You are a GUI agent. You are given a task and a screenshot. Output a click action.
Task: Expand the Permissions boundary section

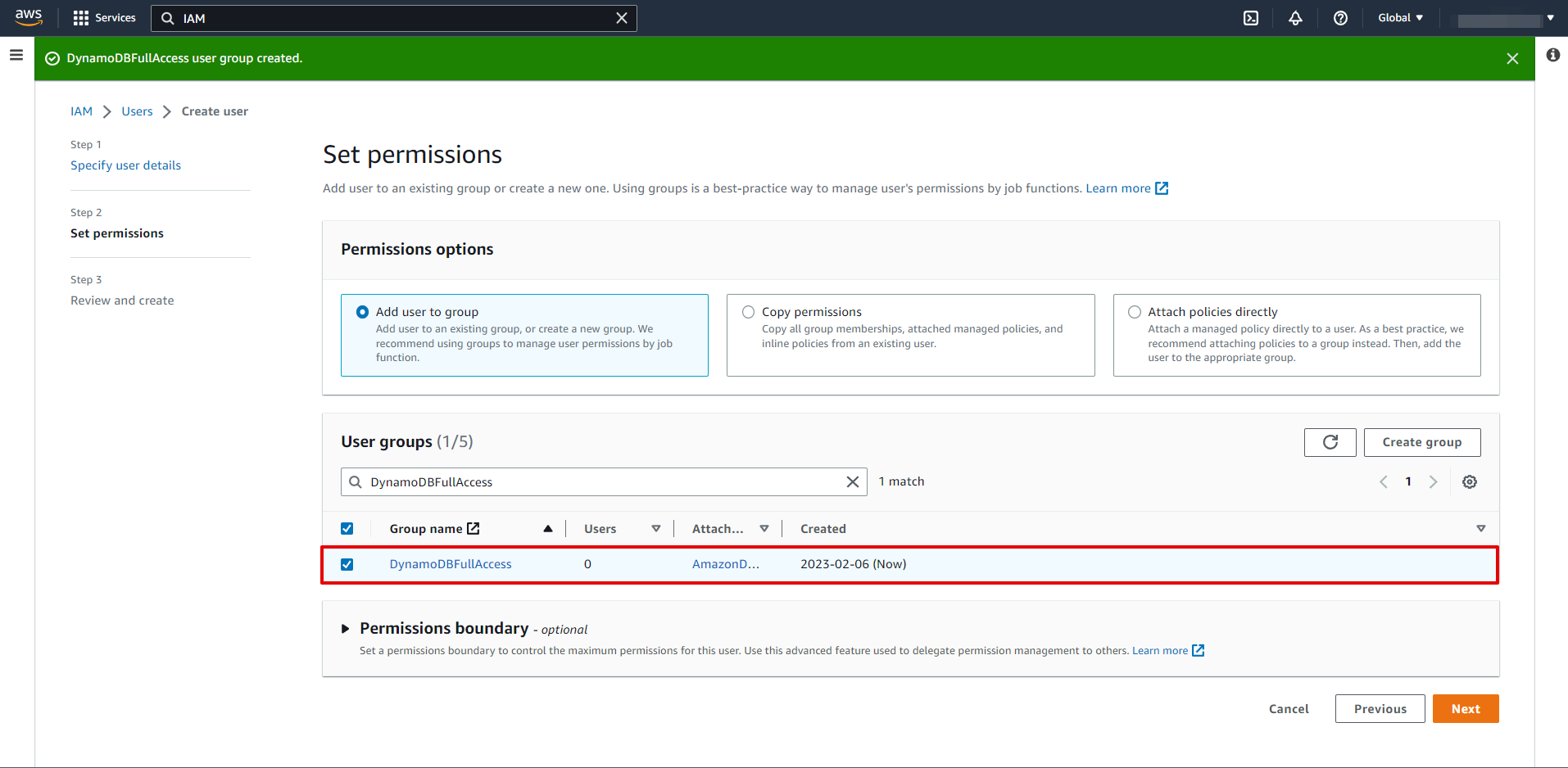click(345, 629)
